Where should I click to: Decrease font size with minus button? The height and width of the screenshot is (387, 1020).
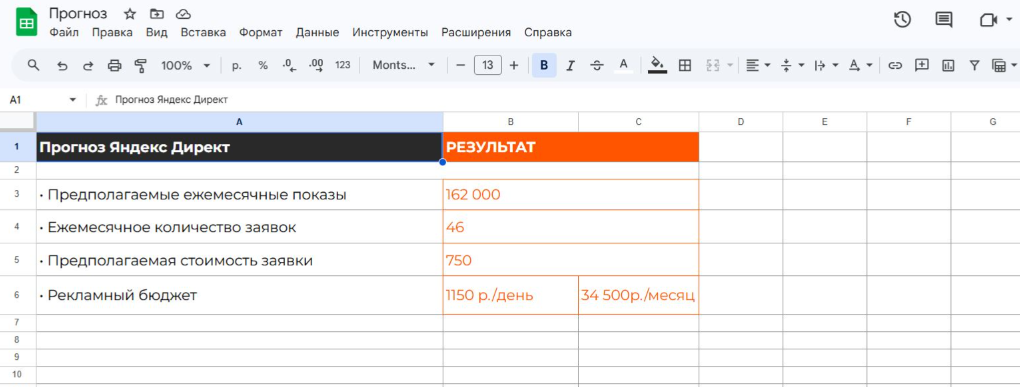[461, 65]
